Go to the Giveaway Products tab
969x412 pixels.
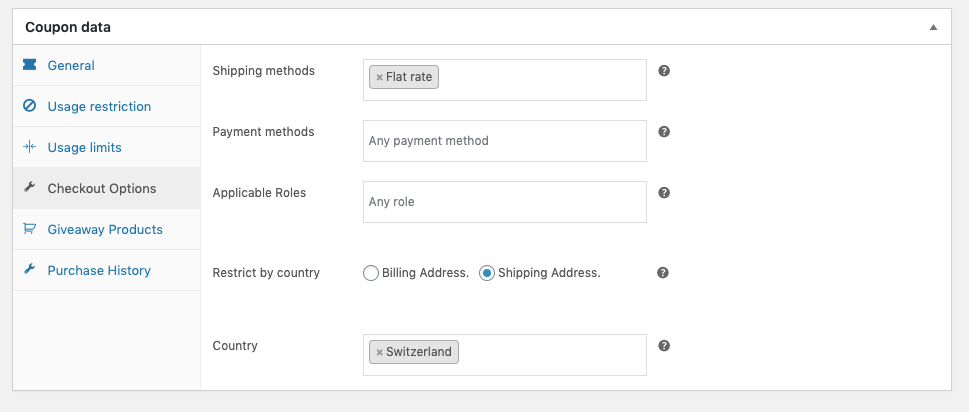click(105, 229)
